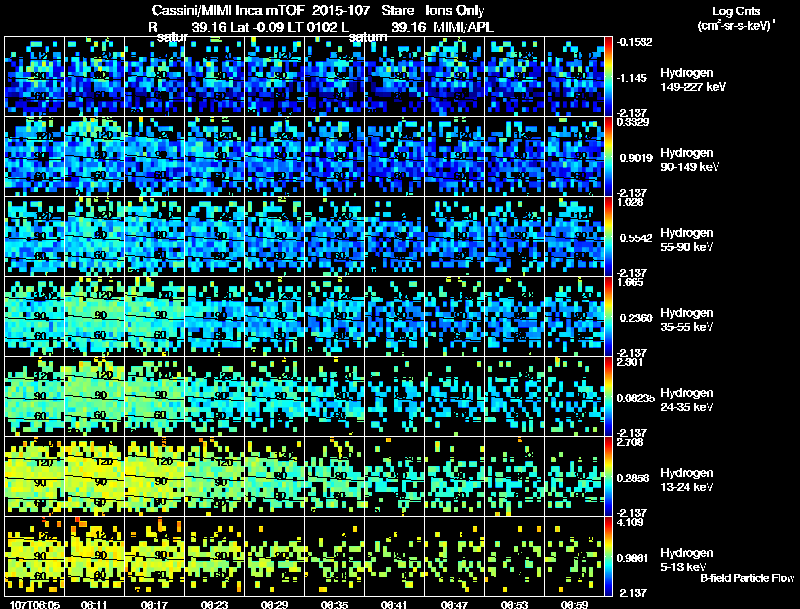Click the '06:35' time axis label
Screen dimensions: 800x609
point(334,605)
